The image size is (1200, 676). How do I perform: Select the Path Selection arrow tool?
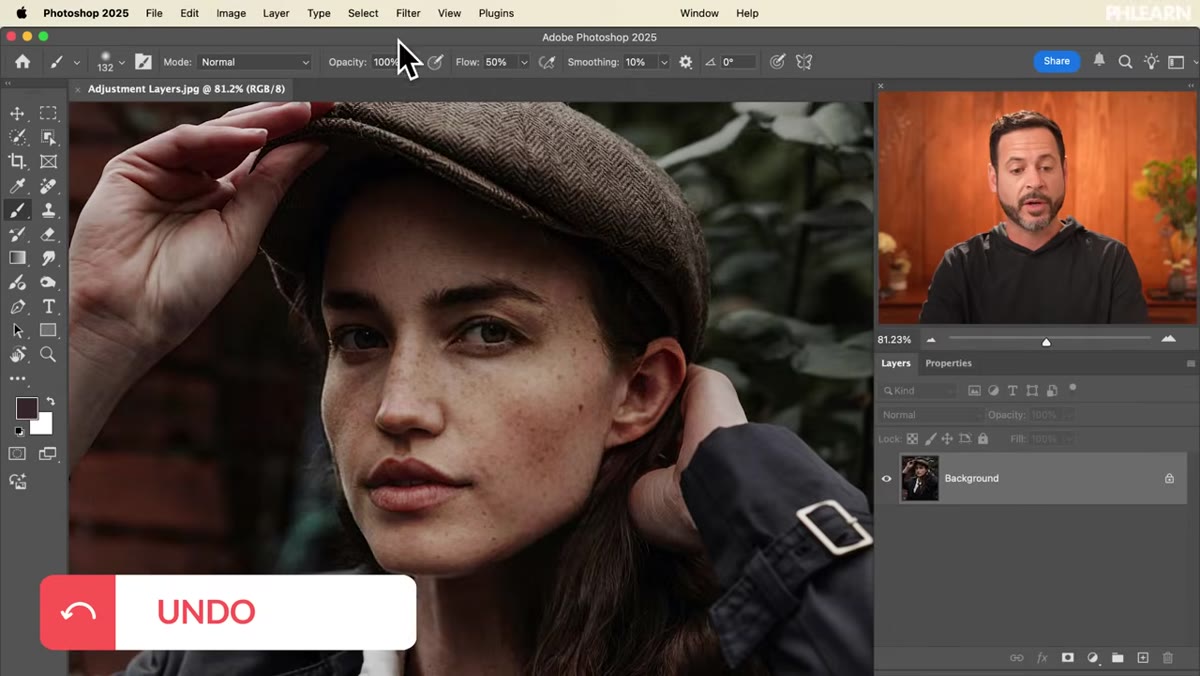[x=17, y=331]
